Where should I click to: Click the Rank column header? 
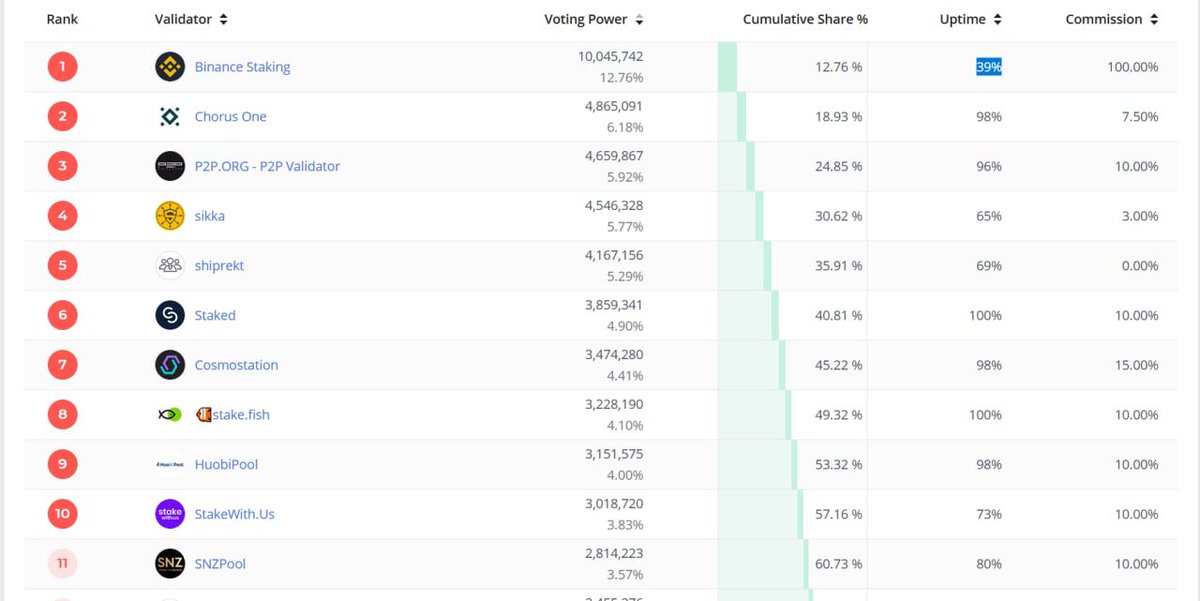(62, 19)
